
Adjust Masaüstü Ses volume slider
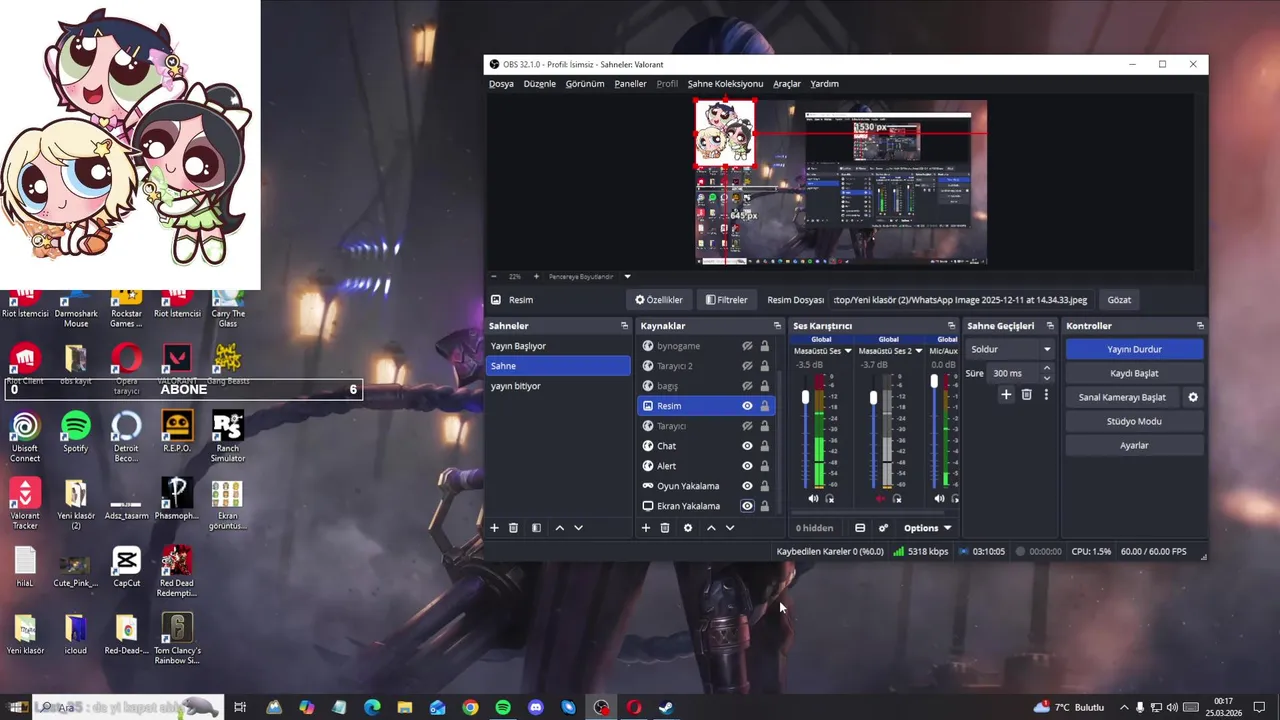coord(806,398)
